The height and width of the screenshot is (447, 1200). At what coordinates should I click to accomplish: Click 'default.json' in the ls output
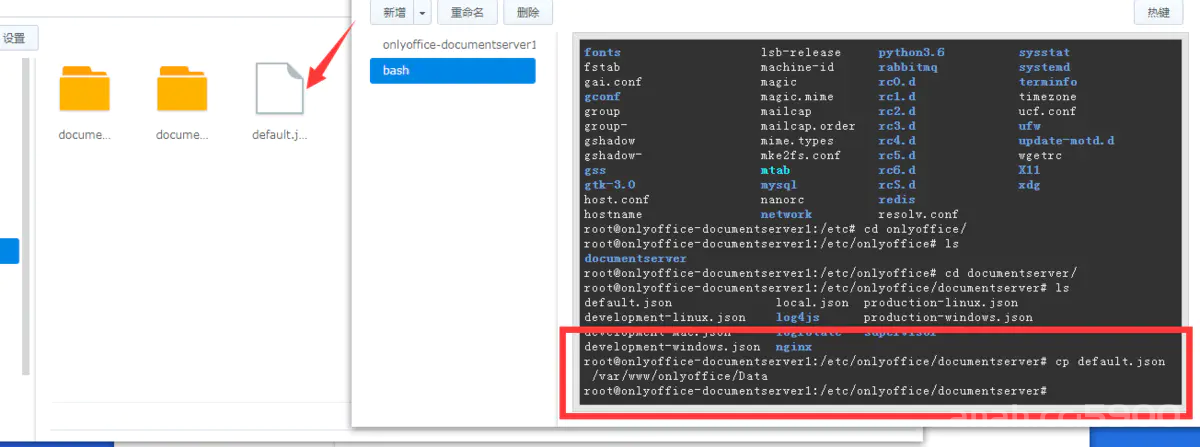coord(628,302)
